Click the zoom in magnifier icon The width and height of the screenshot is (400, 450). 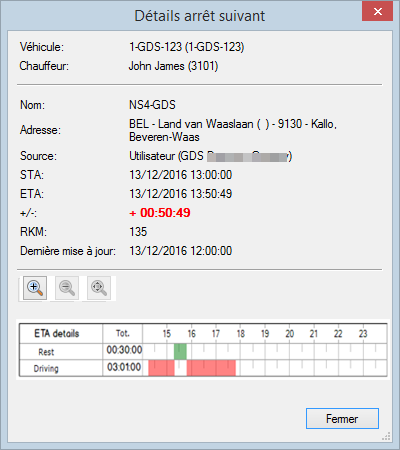(35, 288)
